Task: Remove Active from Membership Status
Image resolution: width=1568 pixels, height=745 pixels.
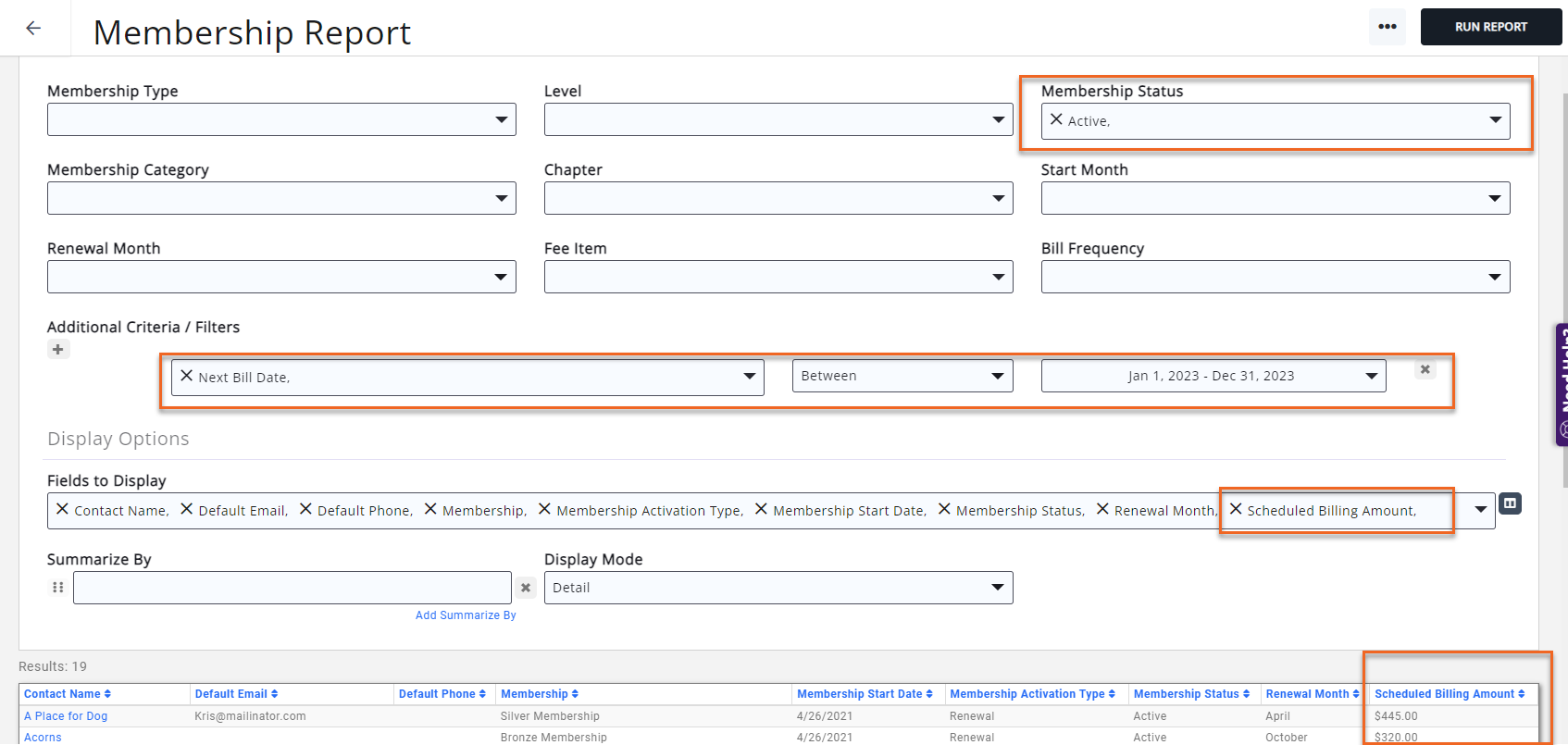Action: (x=1056, y=120)
